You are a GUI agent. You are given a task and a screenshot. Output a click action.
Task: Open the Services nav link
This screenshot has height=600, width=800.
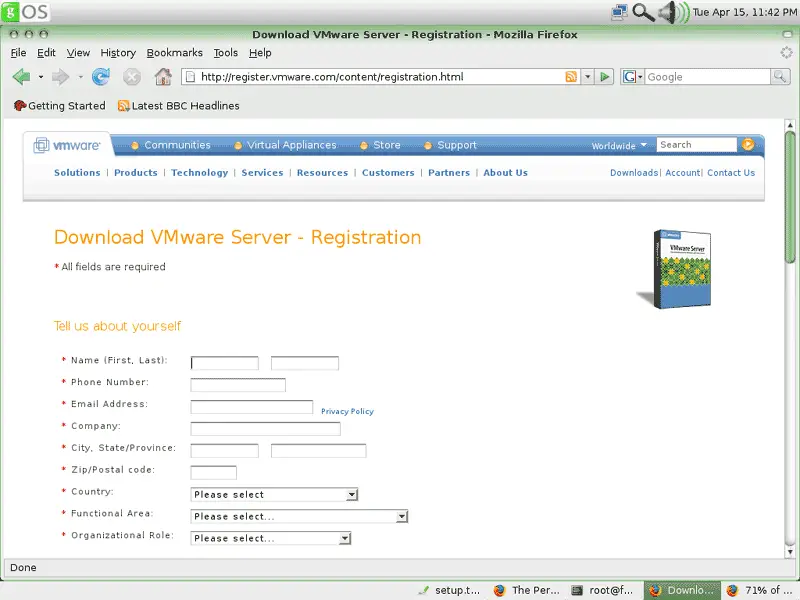pyautogui.click(x=262, y=172)
